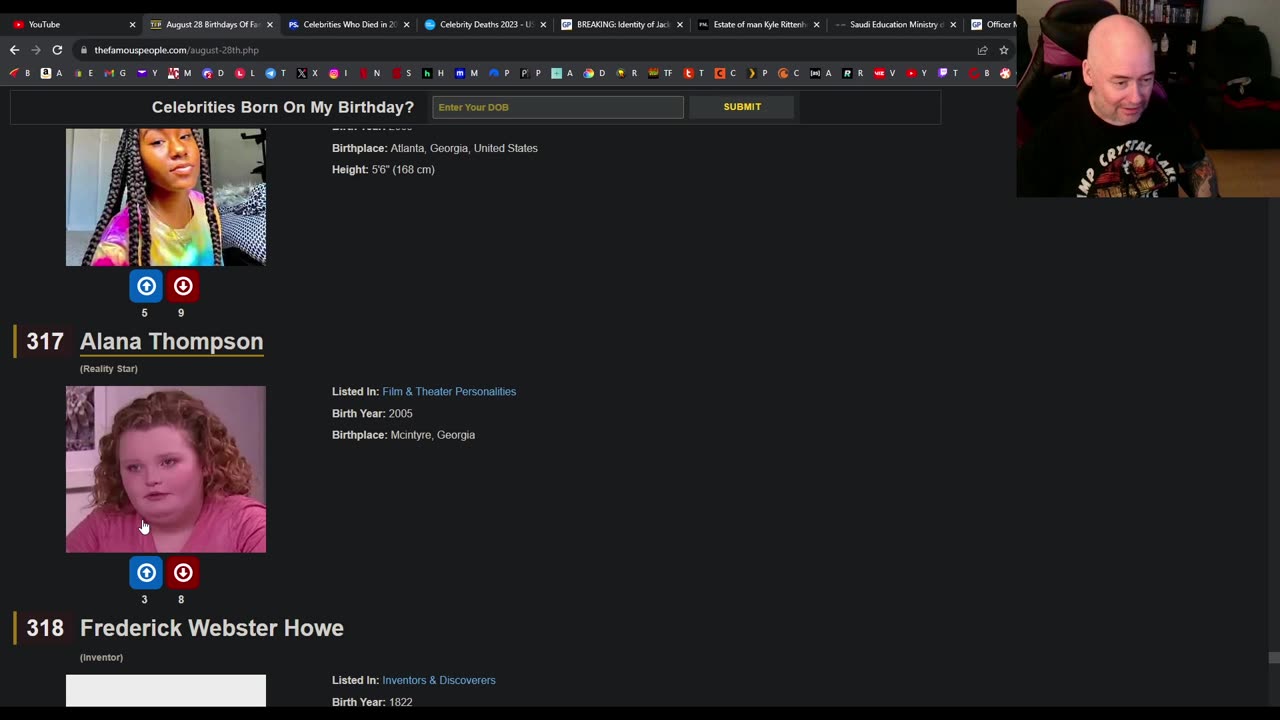
Task: Open the Hulu bookmark
Action: pyautogui.click(x=433, y=73)
